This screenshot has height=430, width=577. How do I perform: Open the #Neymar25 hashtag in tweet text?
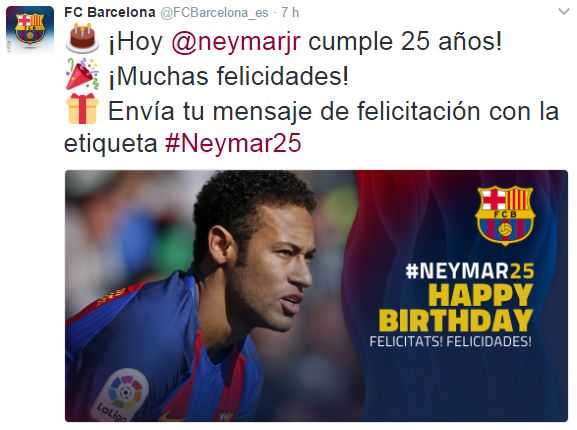tap(233, 143)
